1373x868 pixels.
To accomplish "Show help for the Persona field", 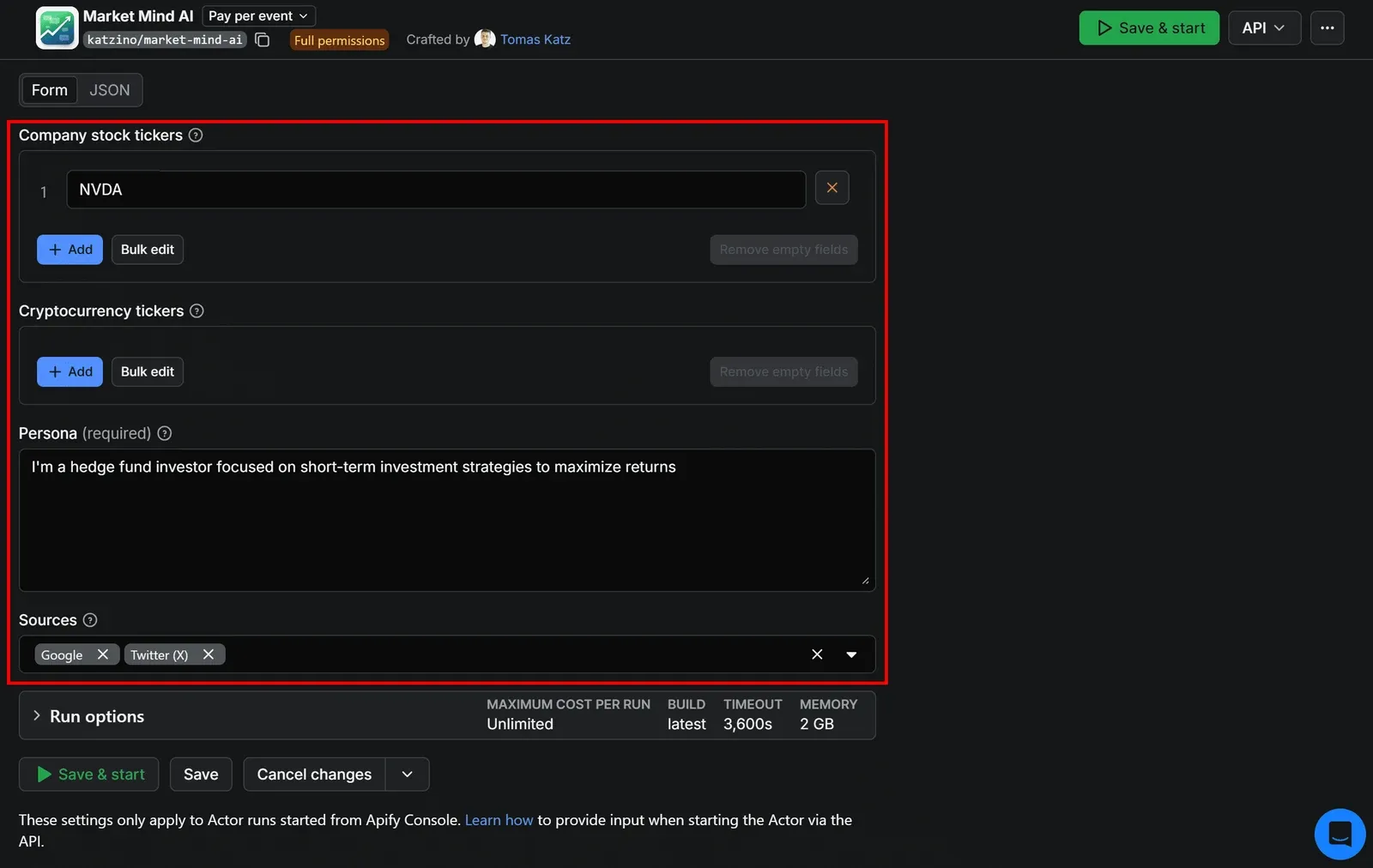I will tap(165, 434).
